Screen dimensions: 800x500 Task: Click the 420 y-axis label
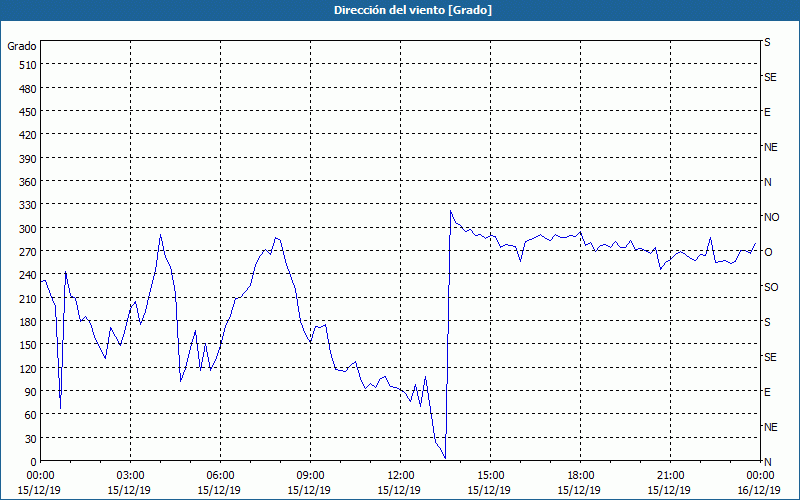tap(28, 135)
